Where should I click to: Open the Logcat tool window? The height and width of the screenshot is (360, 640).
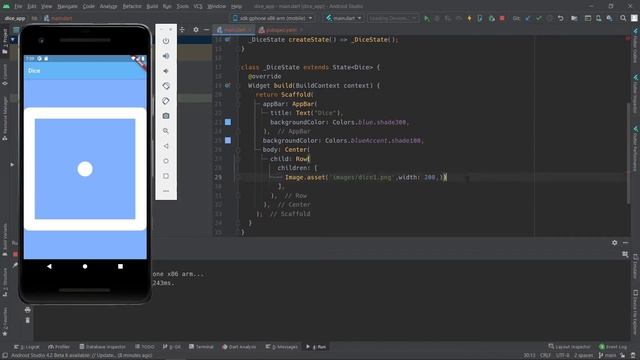tap(27, 347)
